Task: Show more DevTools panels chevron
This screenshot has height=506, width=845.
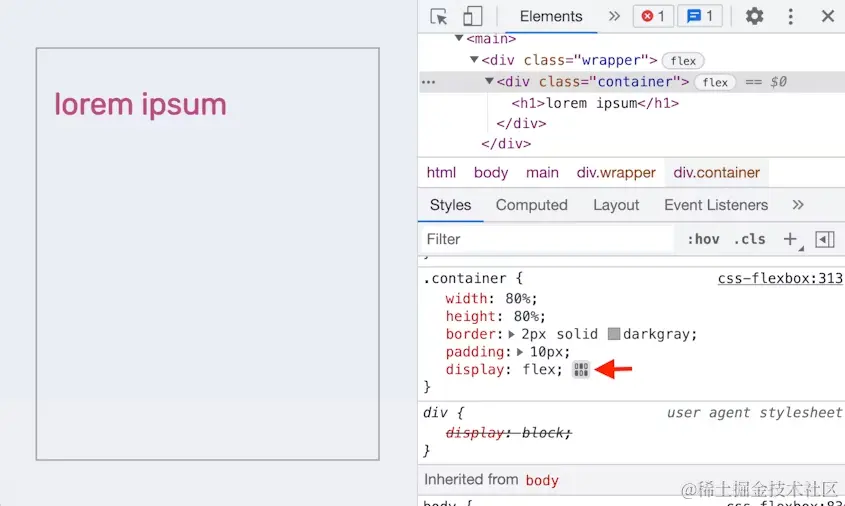Action: click(x=614, y=16)
